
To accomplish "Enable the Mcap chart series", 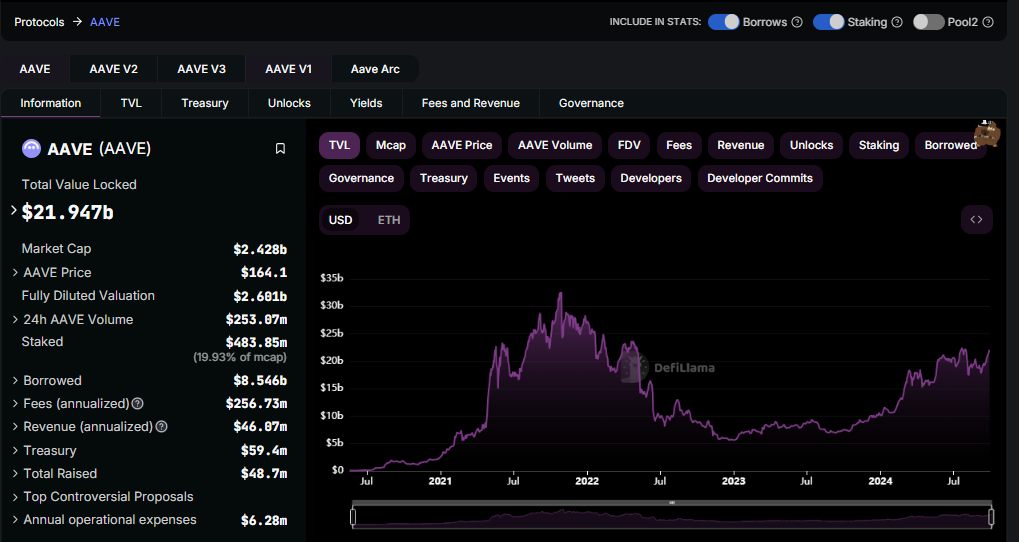I will [391, 146].
